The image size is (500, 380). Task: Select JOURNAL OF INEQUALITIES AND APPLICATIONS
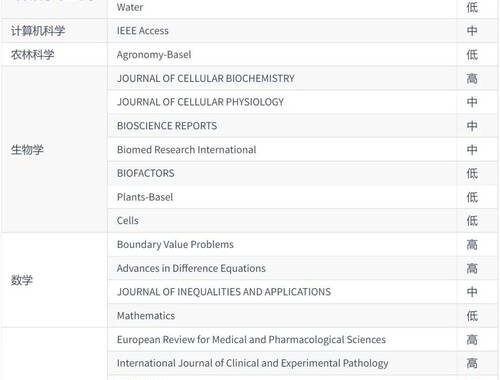(224, 292)
